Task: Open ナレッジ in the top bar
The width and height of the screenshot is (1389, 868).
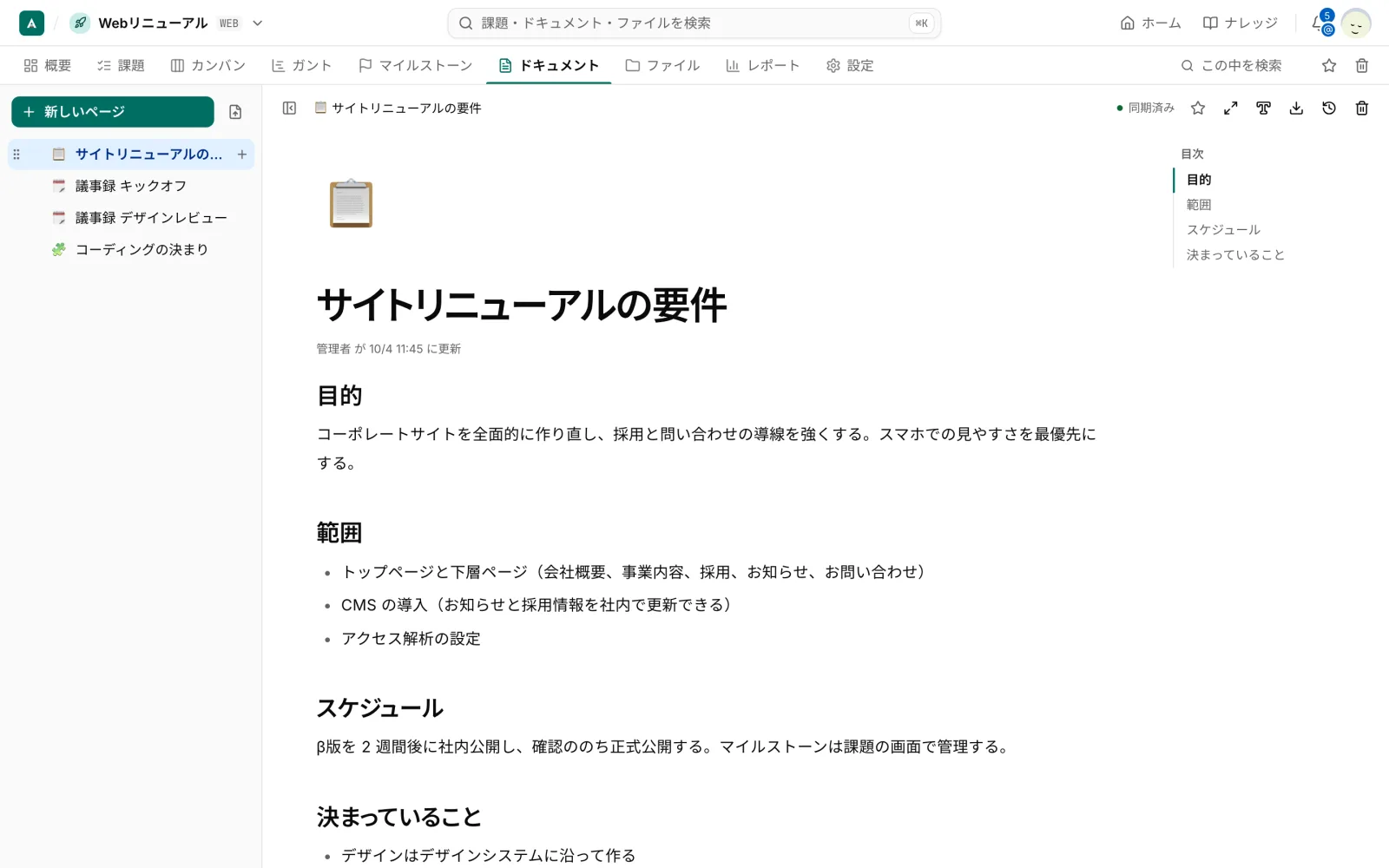Action: (1240, 23)
